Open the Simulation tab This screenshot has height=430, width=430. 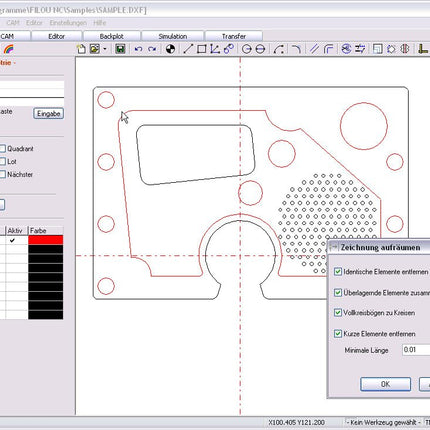pos(173,36)
